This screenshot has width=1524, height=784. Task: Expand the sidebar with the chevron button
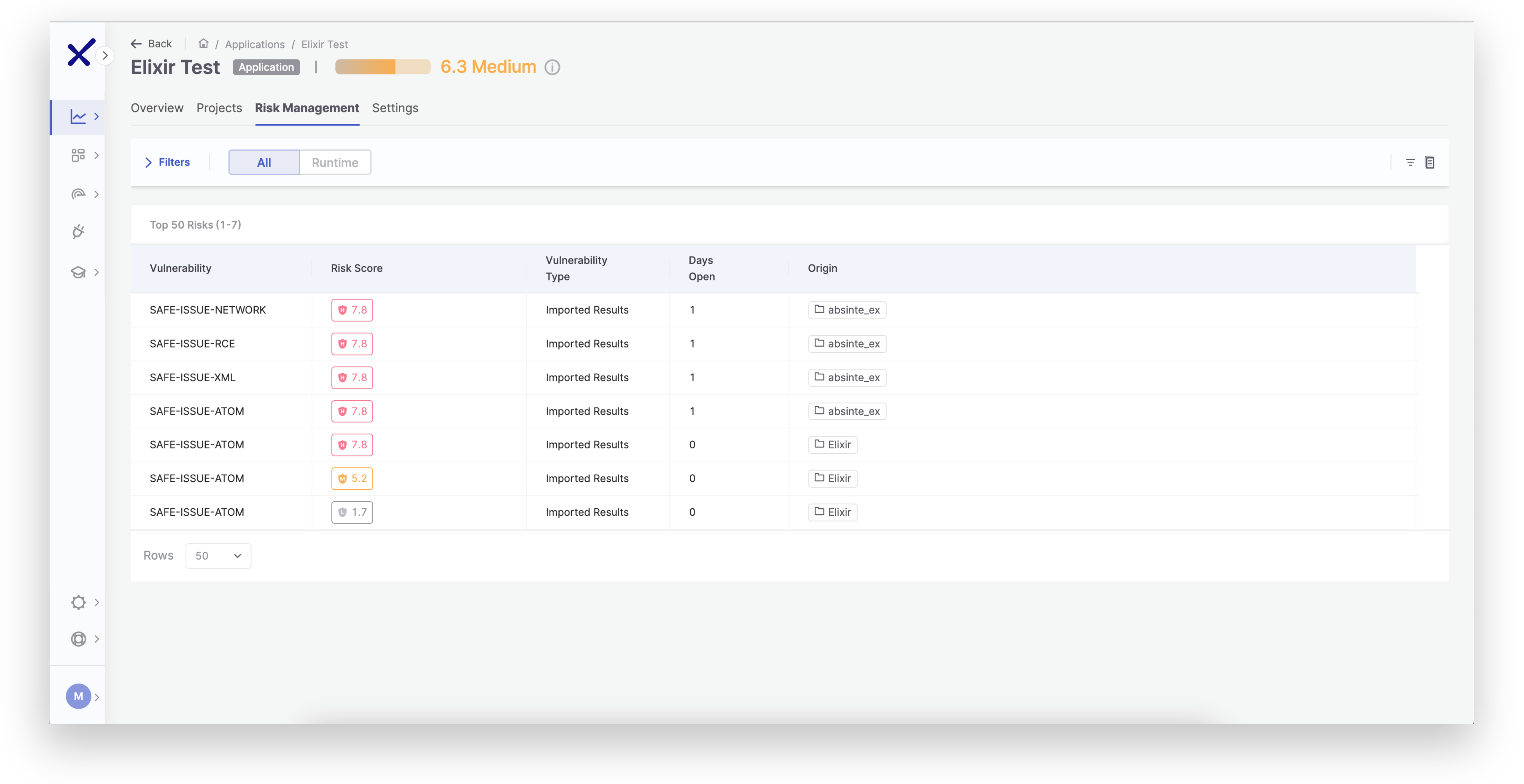click(105, 56)
